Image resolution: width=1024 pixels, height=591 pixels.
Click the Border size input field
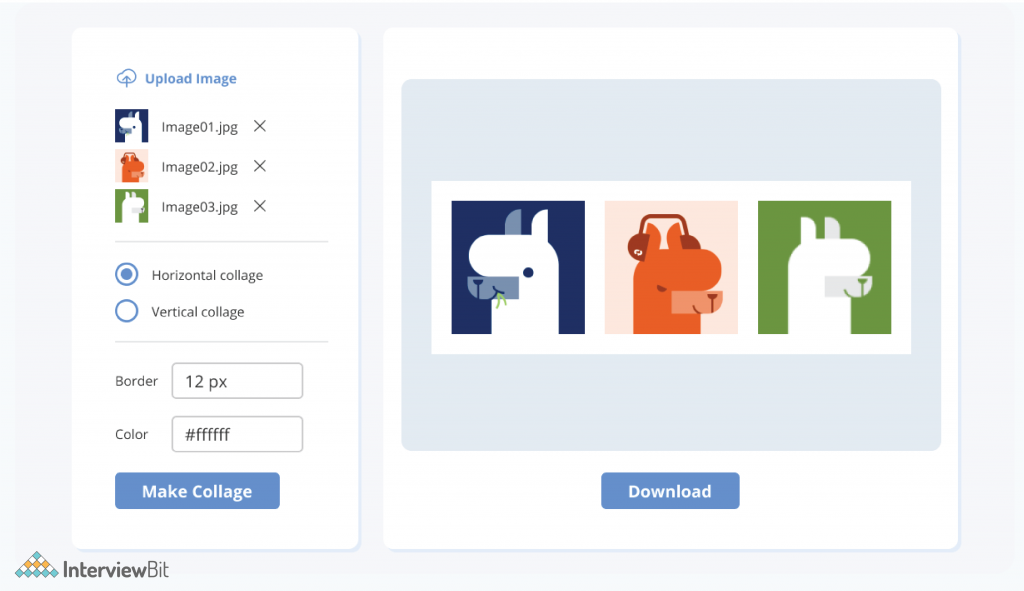tap(237, 381)
